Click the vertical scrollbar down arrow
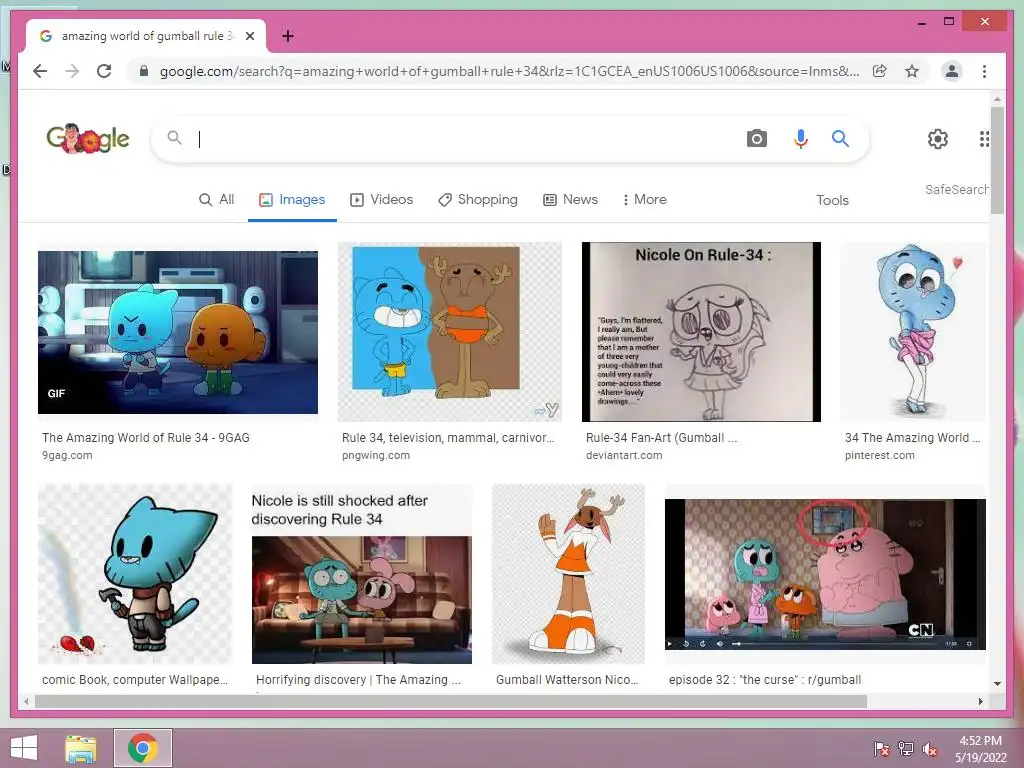The height and width of the screenshot is (768, 1024). click(997, 684)
